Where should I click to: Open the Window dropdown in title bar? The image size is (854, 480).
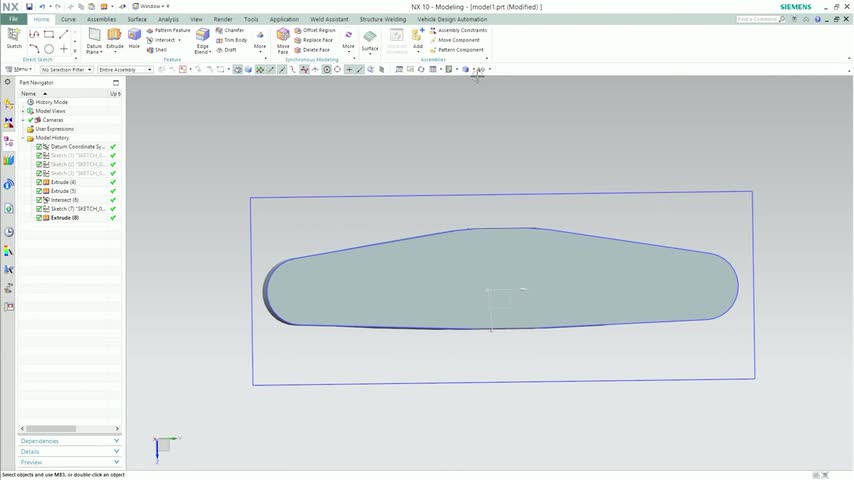point(151,7)
